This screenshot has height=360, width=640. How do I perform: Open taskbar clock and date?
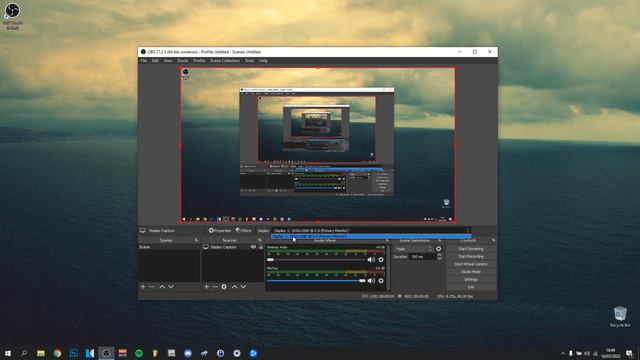tap(611, 353)
